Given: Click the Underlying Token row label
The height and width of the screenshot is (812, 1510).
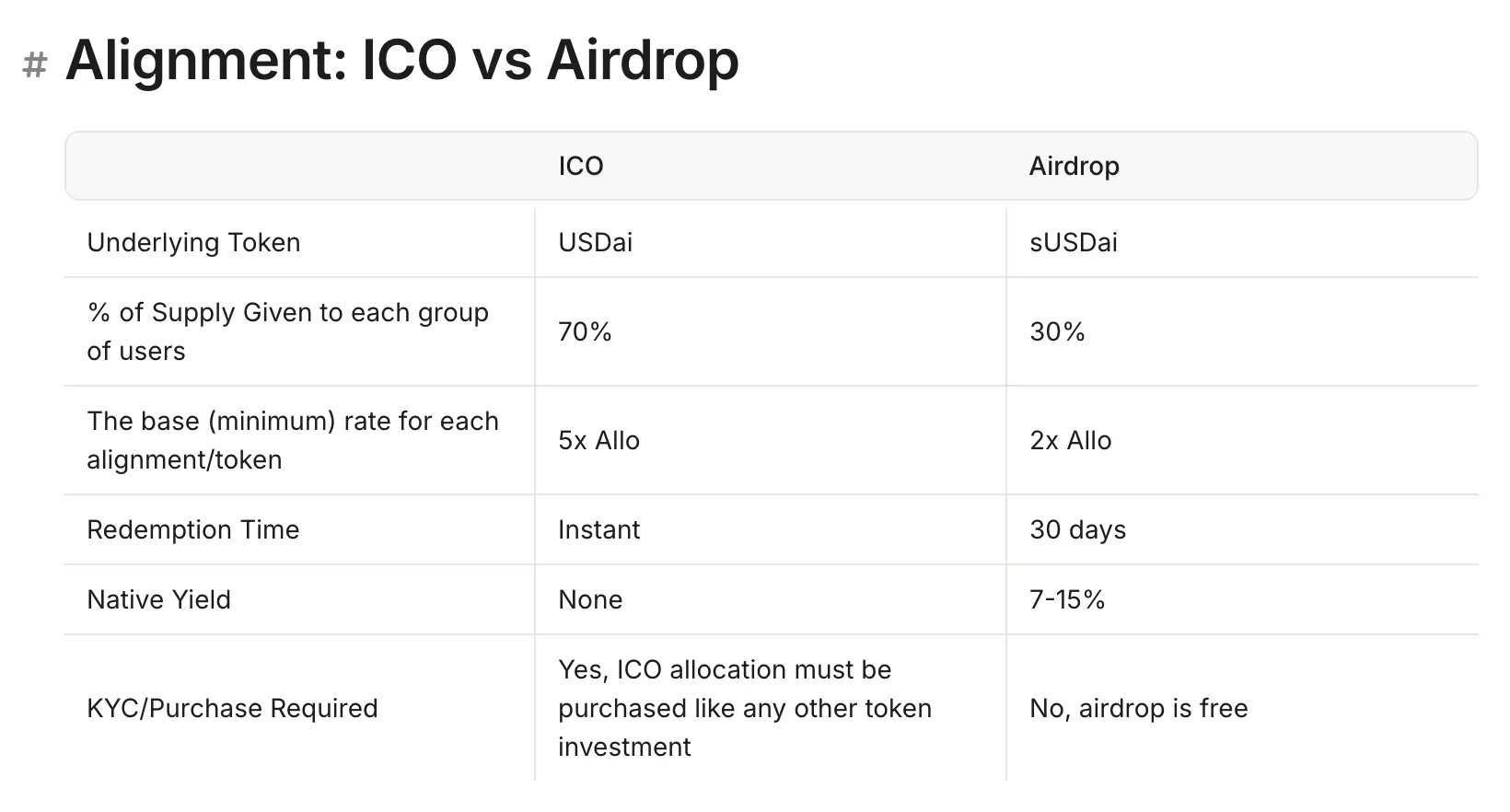Looking at the screenshot, I should coord(193,243).
